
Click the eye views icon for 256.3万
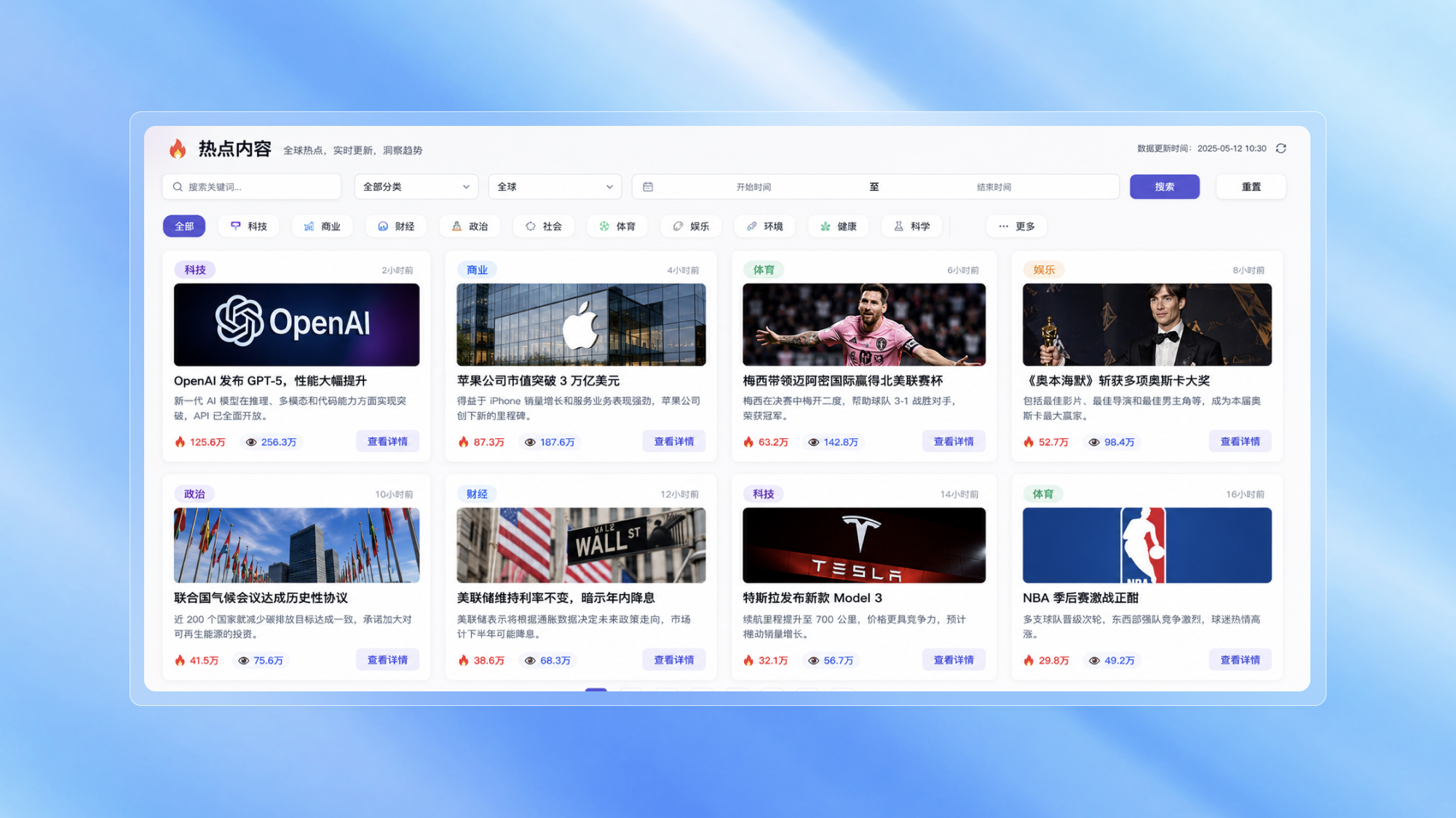point(251,442)
